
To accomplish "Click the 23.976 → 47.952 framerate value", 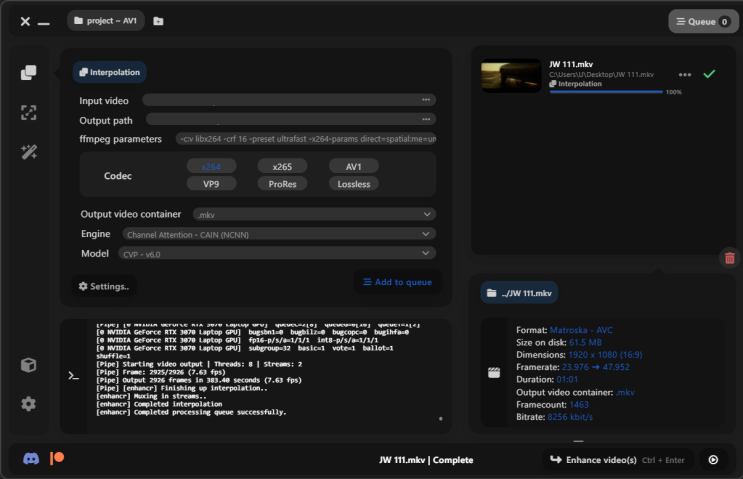I will pos(596,367).
